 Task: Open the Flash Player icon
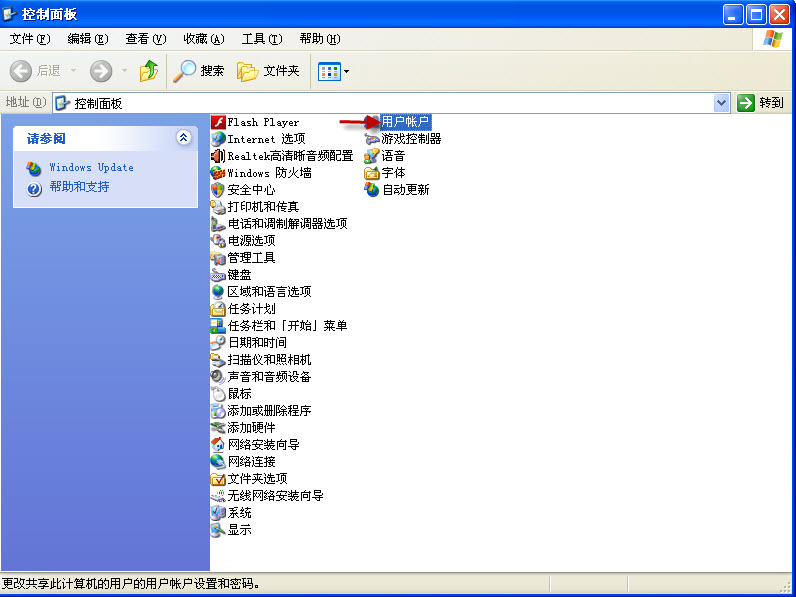pyautogui.click(x=218, y=122)
